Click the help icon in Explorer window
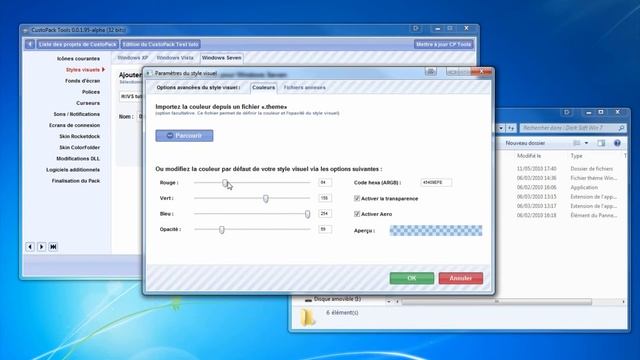 click(x=617, y=143)
